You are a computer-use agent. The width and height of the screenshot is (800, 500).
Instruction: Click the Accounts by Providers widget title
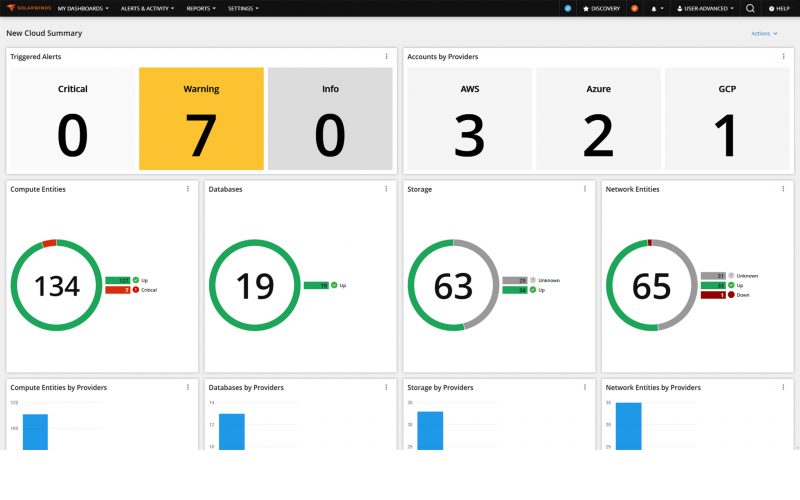442,57
